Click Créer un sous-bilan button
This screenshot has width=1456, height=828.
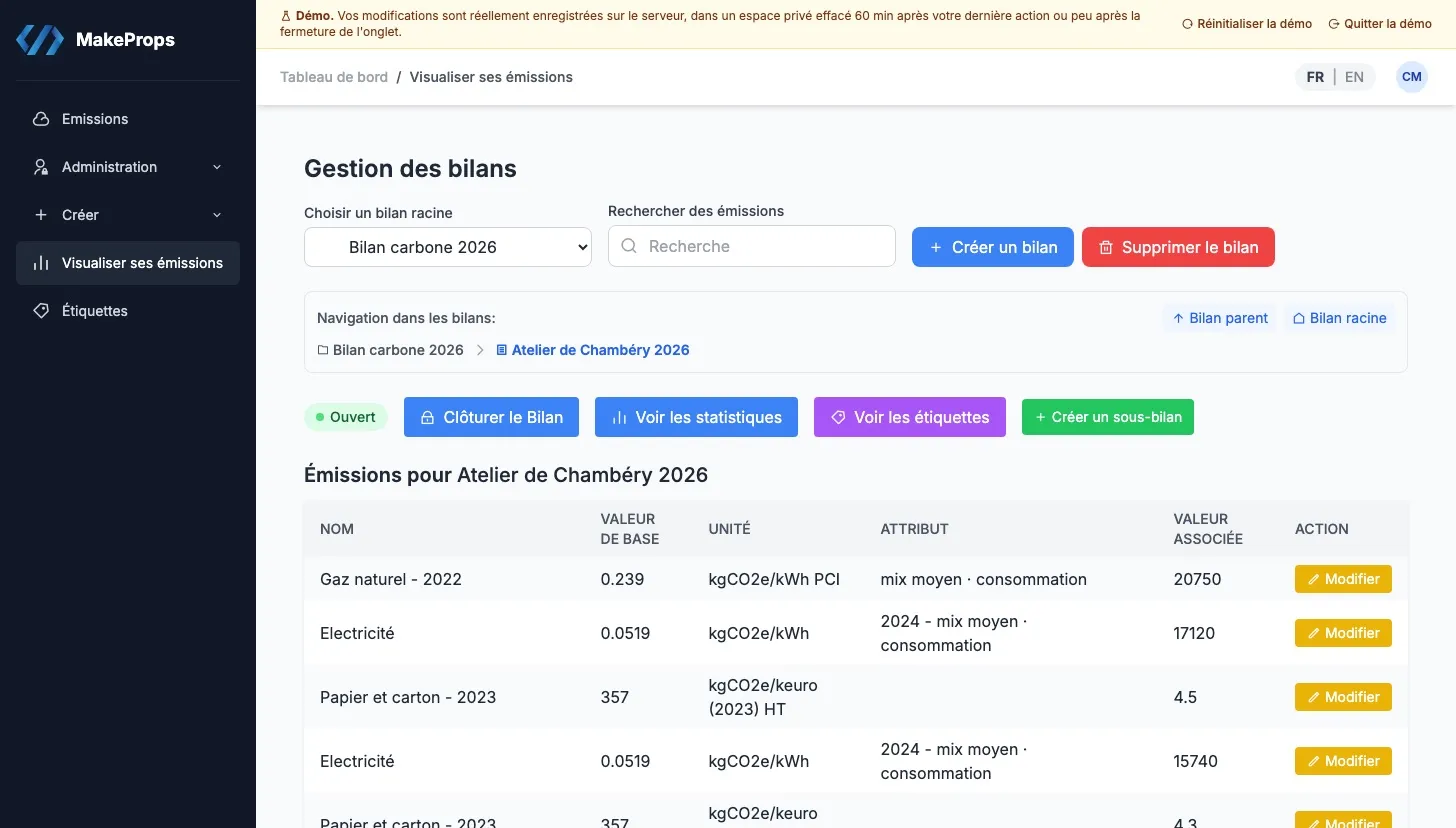click(1108, 417)
